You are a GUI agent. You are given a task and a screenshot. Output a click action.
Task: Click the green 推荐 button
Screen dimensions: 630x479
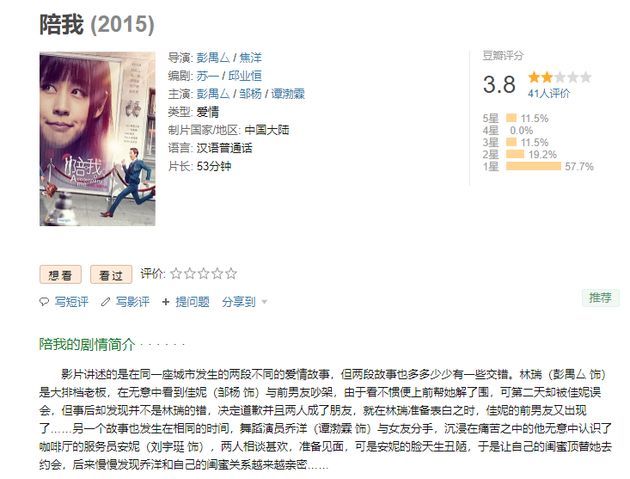600,298
